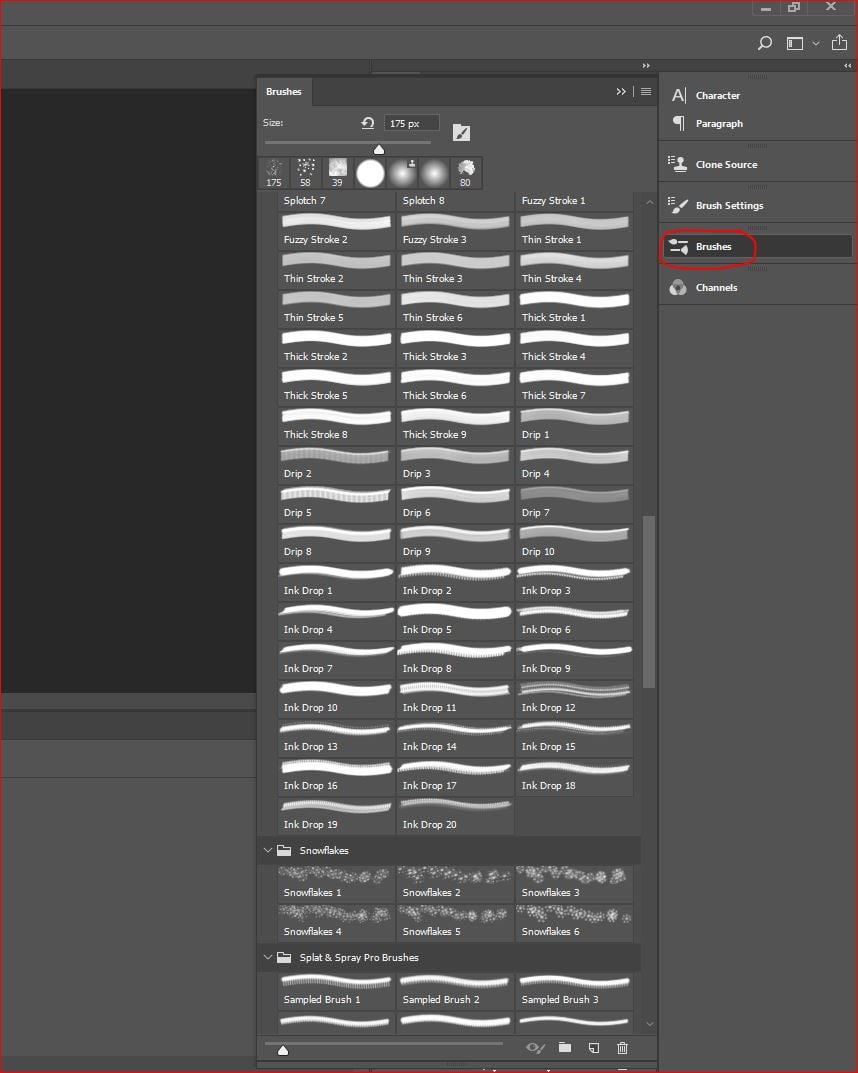Select the Sampled Brush 1 preset

click(x=337, y=991)
